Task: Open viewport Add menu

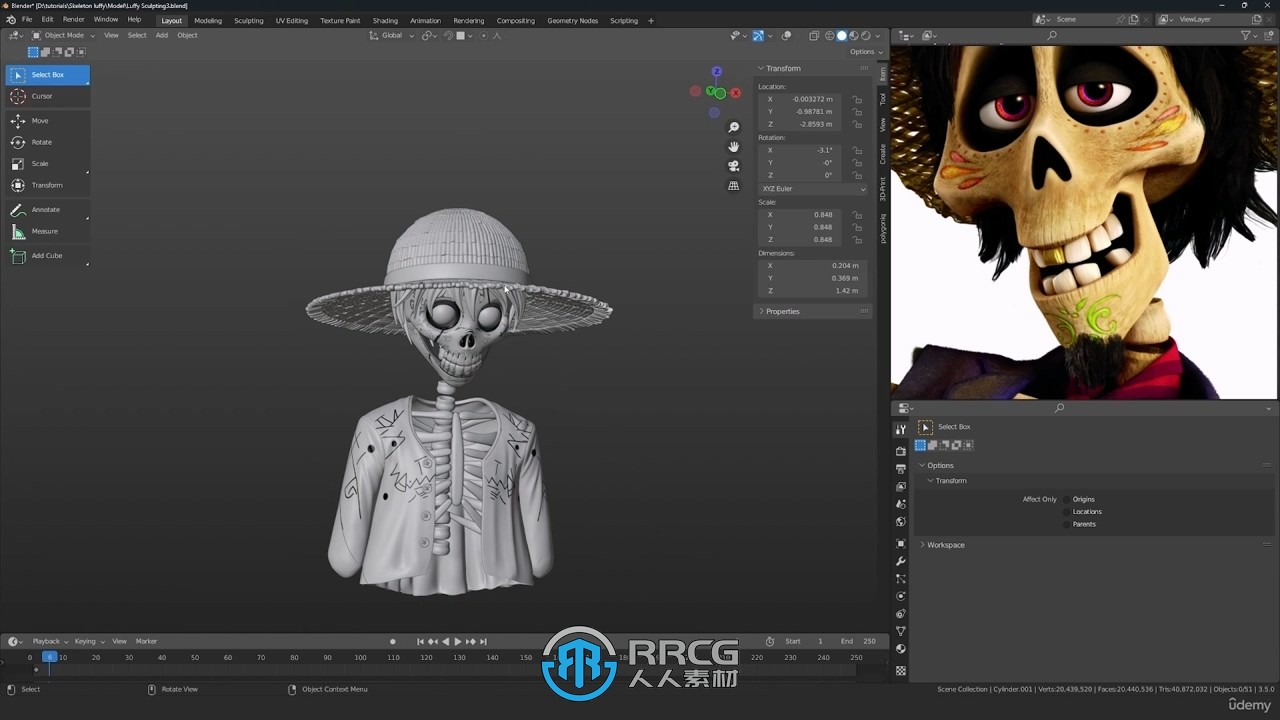Action: coord(162,36)
